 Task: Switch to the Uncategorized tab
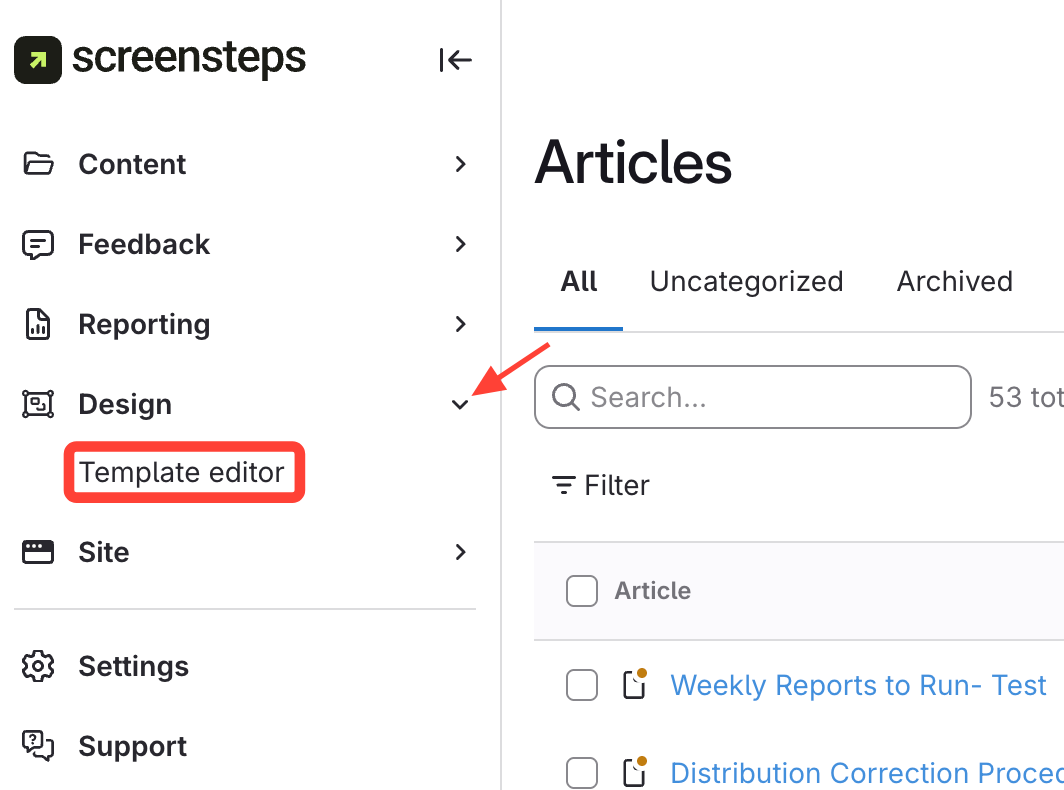pyautogui.click(x=746, y=281)
